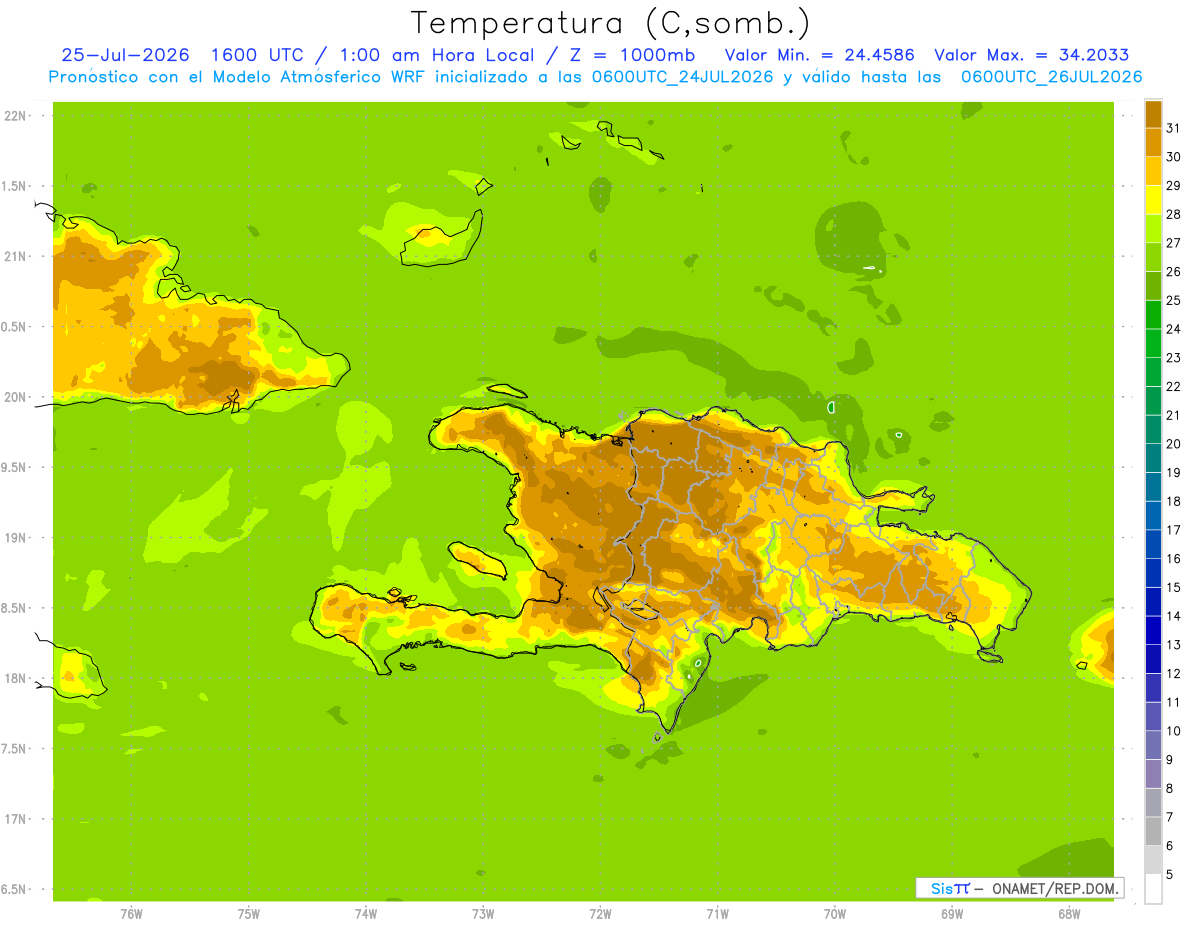Click the "Valor Min. = 24.4586" value
This screenshot has height=927, width=1200.
tap(819, 55)
